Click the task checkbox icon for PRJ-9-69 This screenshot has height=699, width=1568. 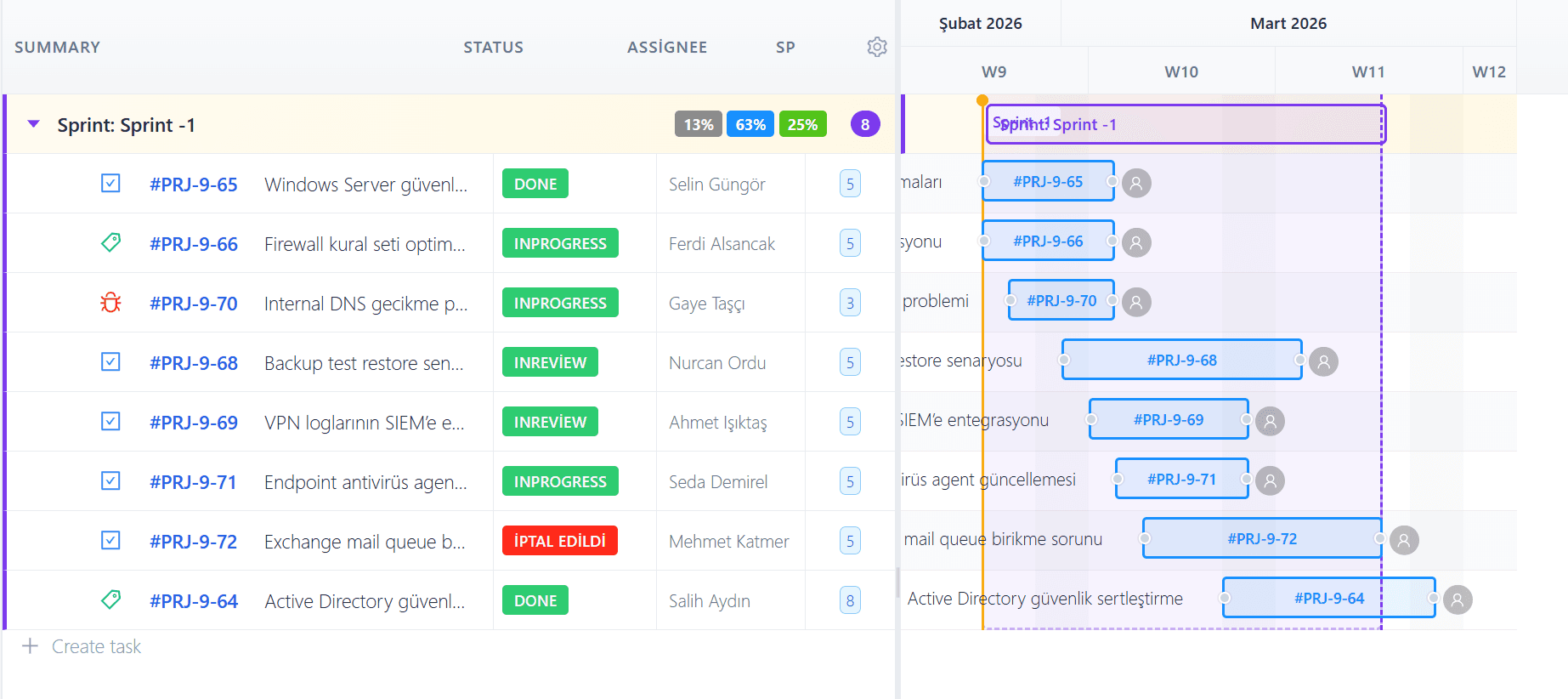click(110, 422)
